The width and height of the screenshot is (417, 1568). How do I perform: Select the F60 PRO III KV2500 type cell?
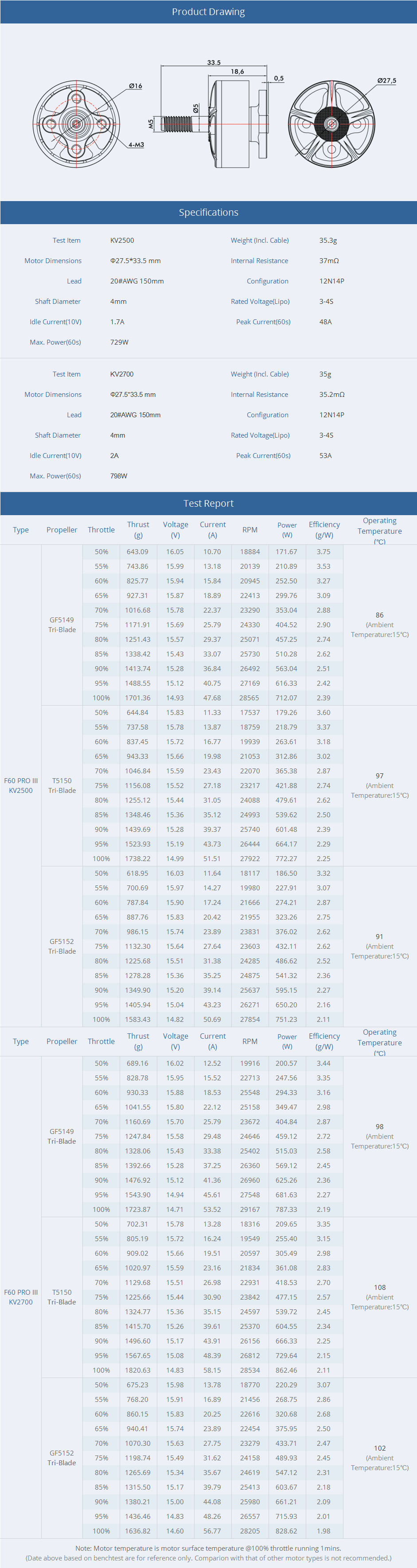point(21,785)
